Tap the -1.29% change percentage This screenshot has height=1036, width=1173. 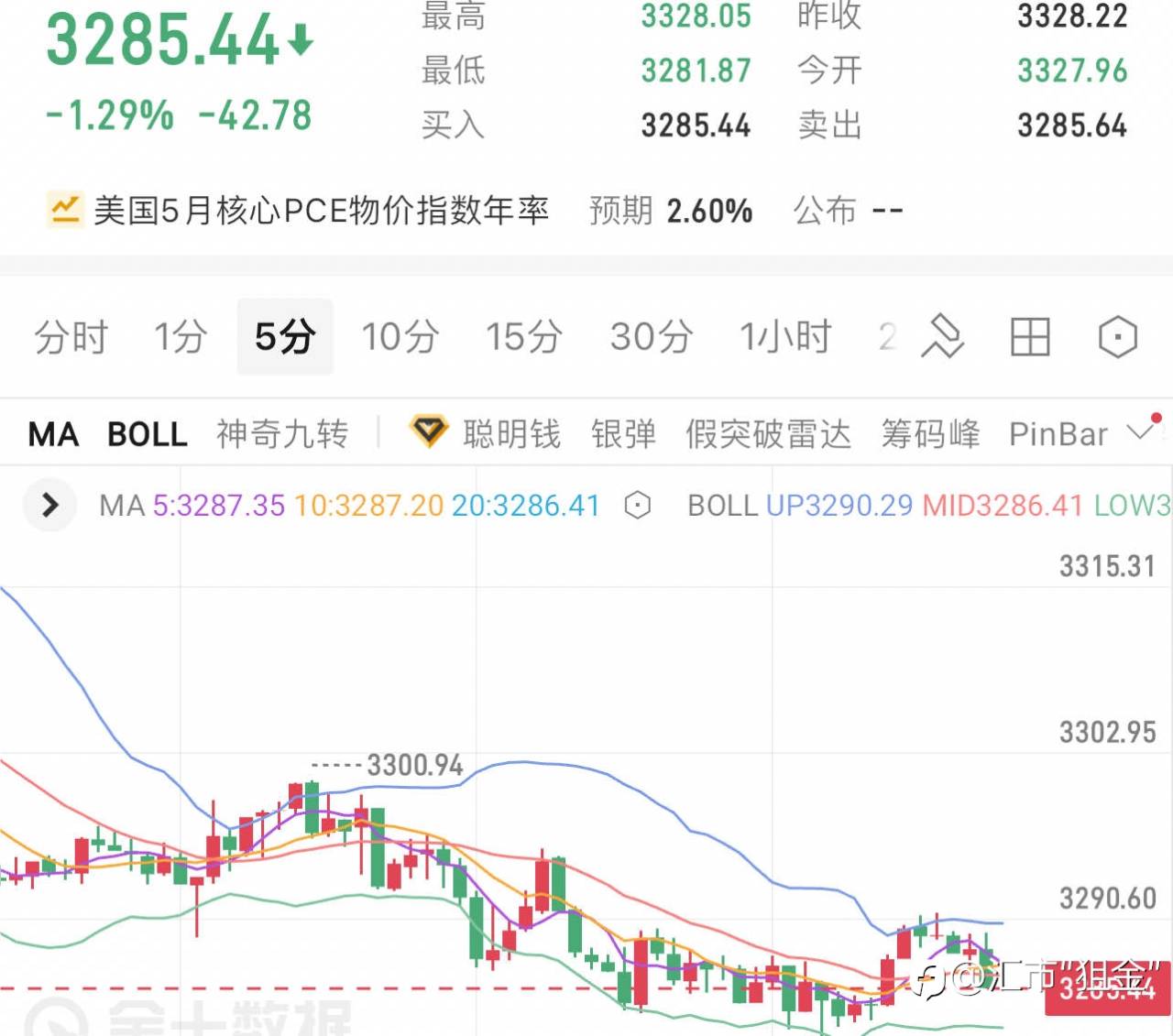point(109,115)
